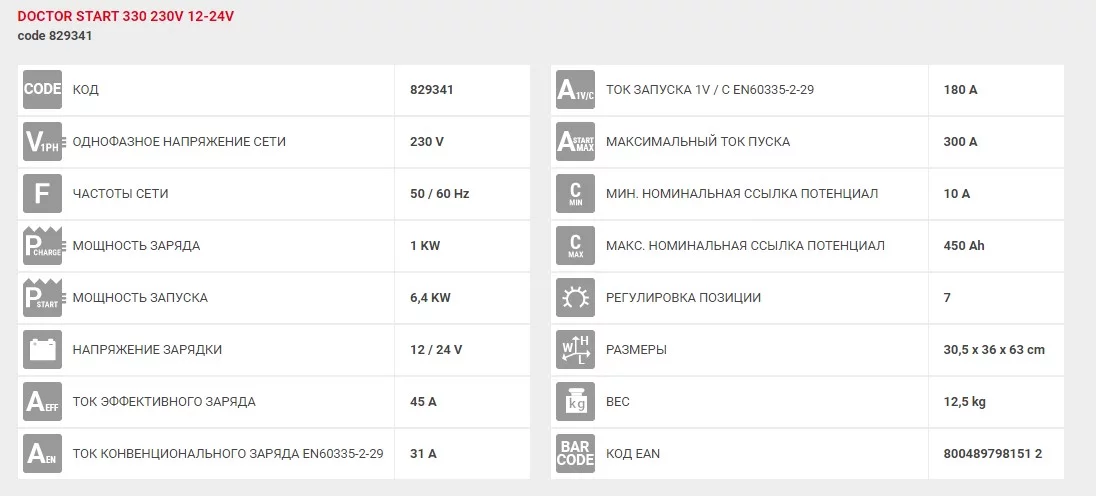
Task: Click МАКС. НОМИНАЛЬНАЯ ССЫЛКА ПОТЕНЦИАЛ label
Action: click(x=745, y=246)
